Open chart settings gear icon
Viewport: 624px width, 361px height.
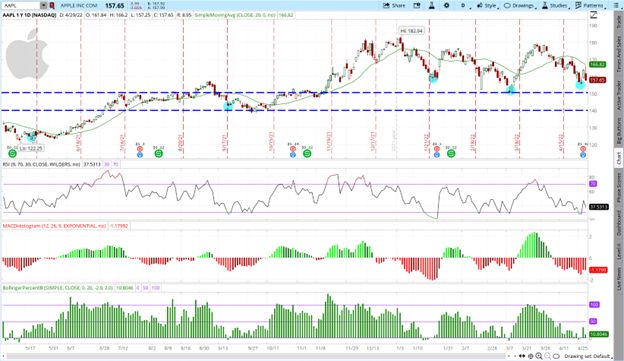pyautogui.click(x=447, y=6)
